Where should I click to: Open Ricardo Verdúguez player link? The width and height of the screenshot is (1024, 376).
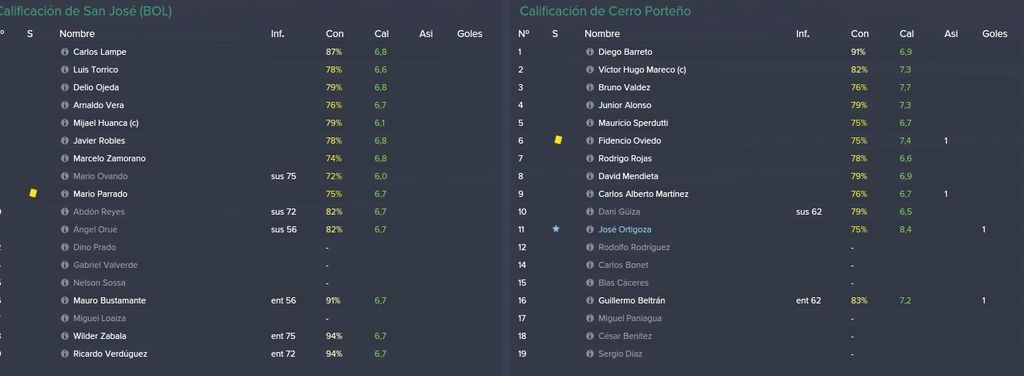[x=110, y=354]
